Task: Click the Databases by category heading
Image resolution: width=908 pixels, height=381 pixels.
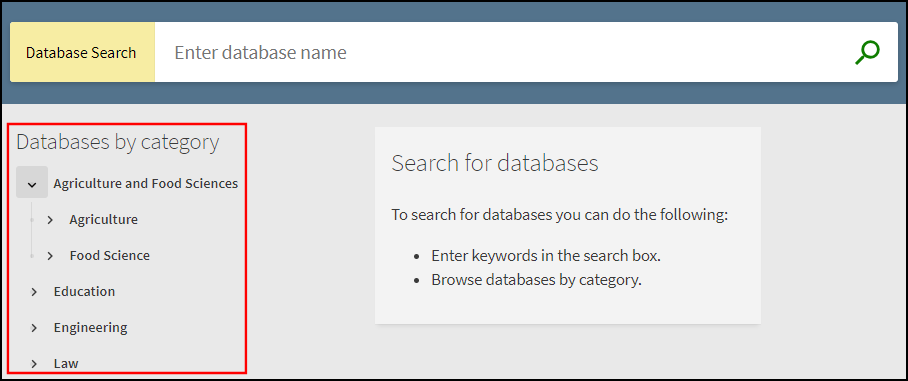Action: tap(118, 142)
